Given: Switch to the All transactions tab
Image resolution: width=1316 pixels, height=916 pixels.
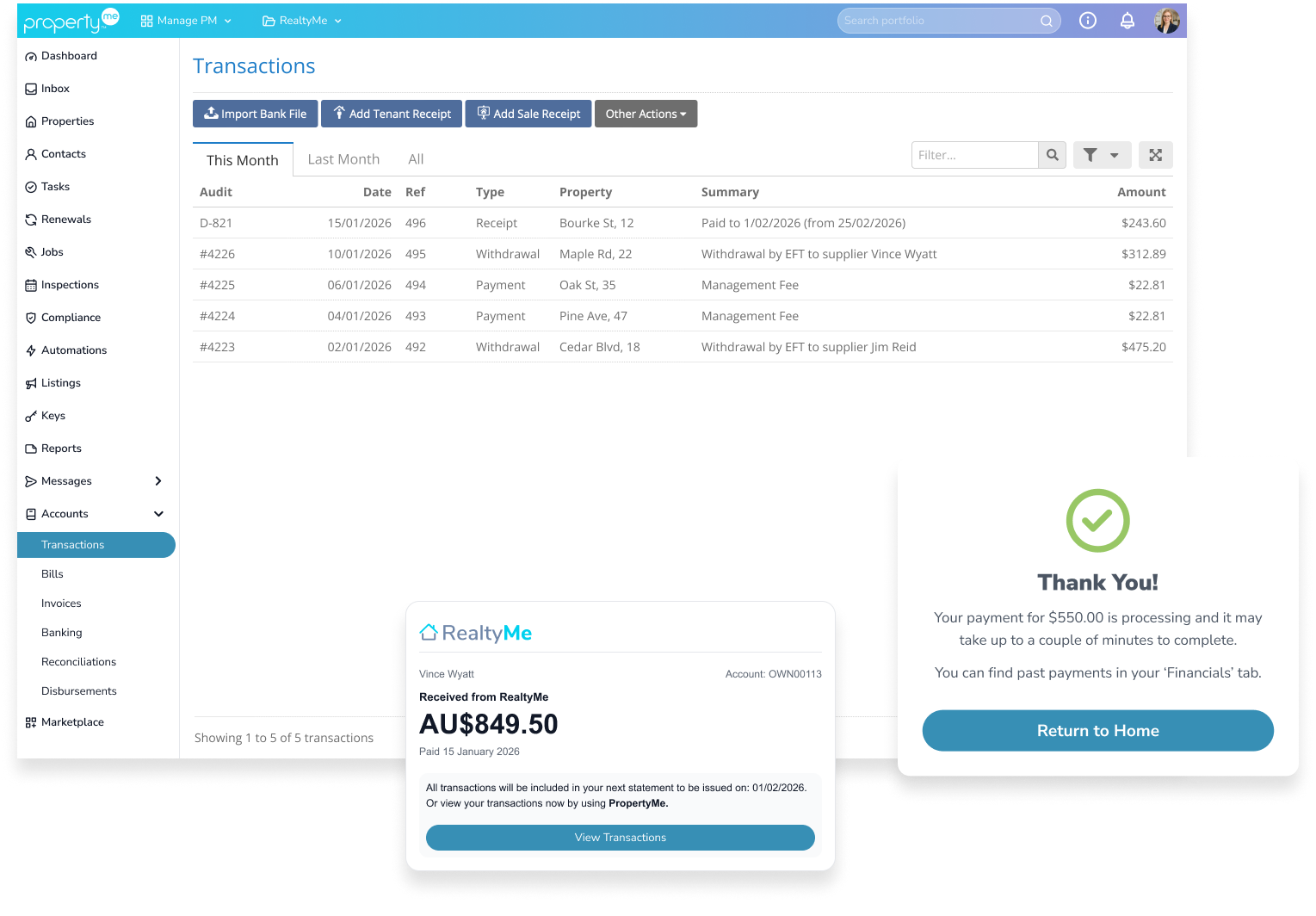Looking at the screenshot, I should [416, 158].
